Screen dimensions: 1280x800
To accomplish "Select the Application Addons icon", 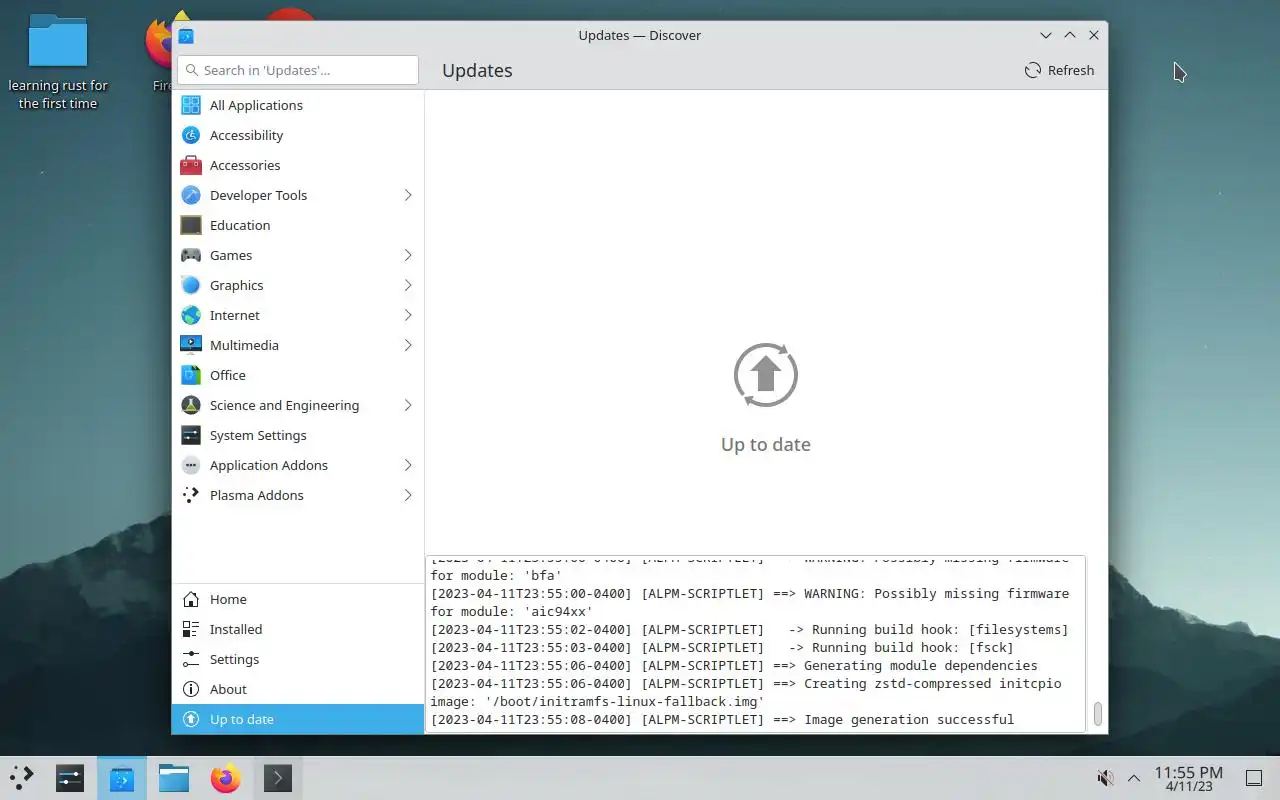I will (190, 465).
